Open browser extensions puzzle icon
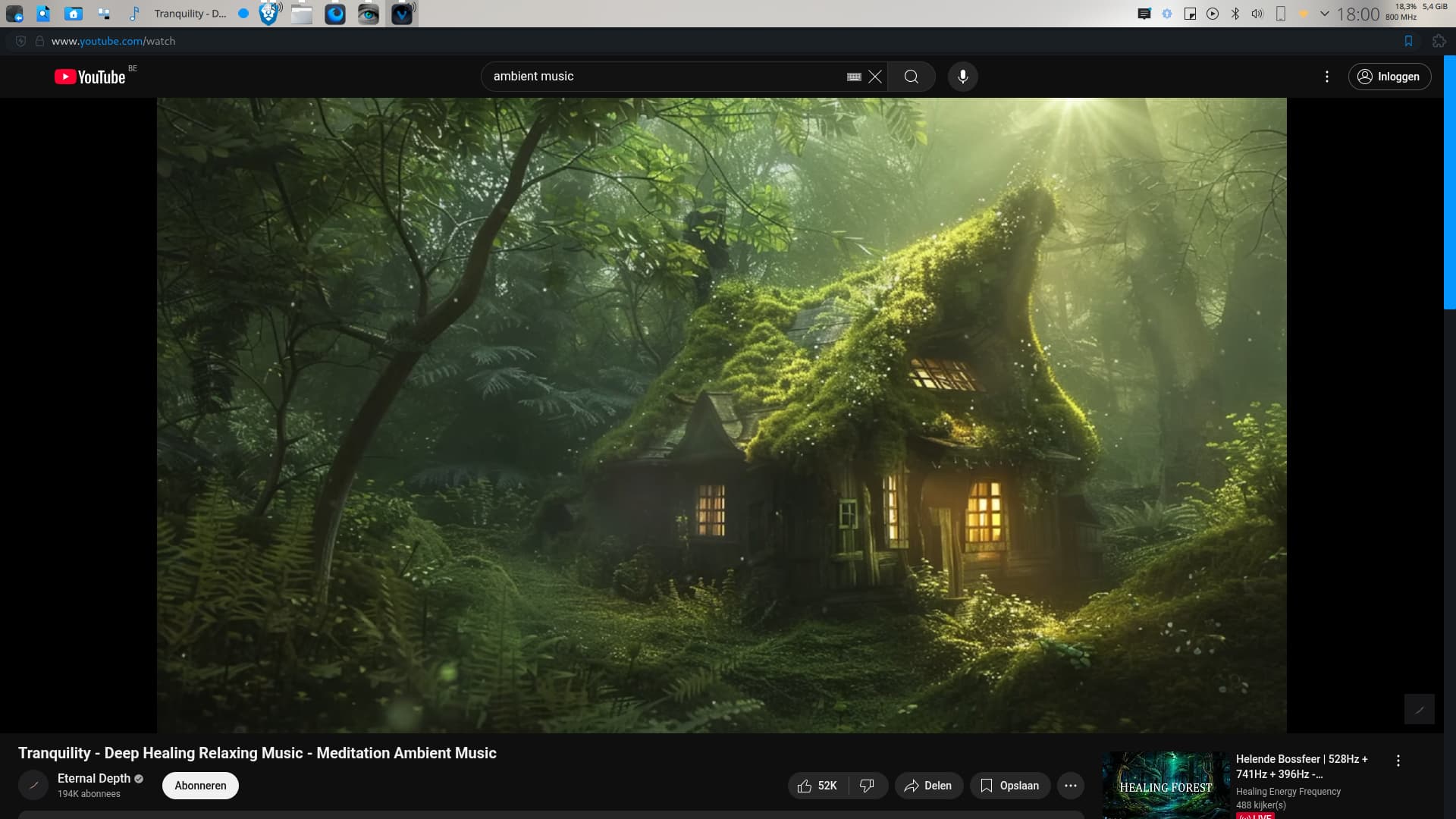This screenshot has height=819, width=1456. tap(1439, 41)
